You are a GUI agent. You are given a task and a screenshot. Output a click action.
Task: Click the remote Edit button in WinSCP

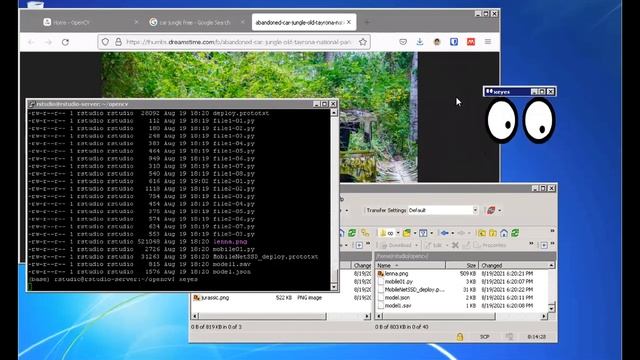[433, 245]
